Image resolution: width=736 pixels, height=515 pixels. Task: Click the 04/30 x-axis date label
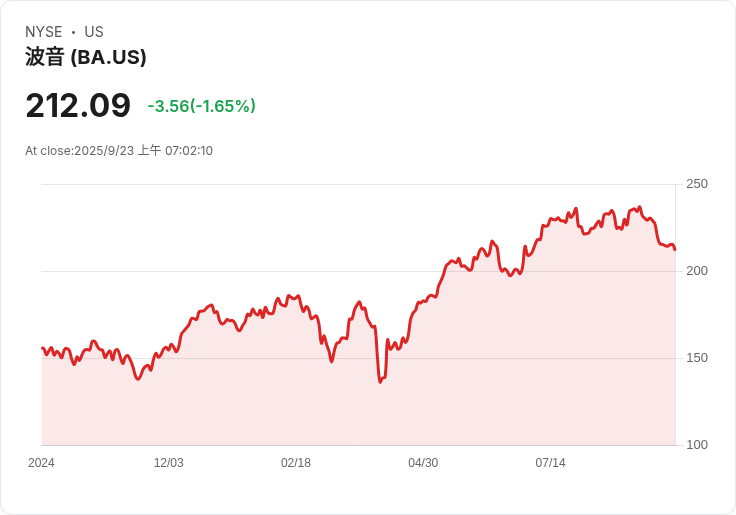tap(423, 463)
